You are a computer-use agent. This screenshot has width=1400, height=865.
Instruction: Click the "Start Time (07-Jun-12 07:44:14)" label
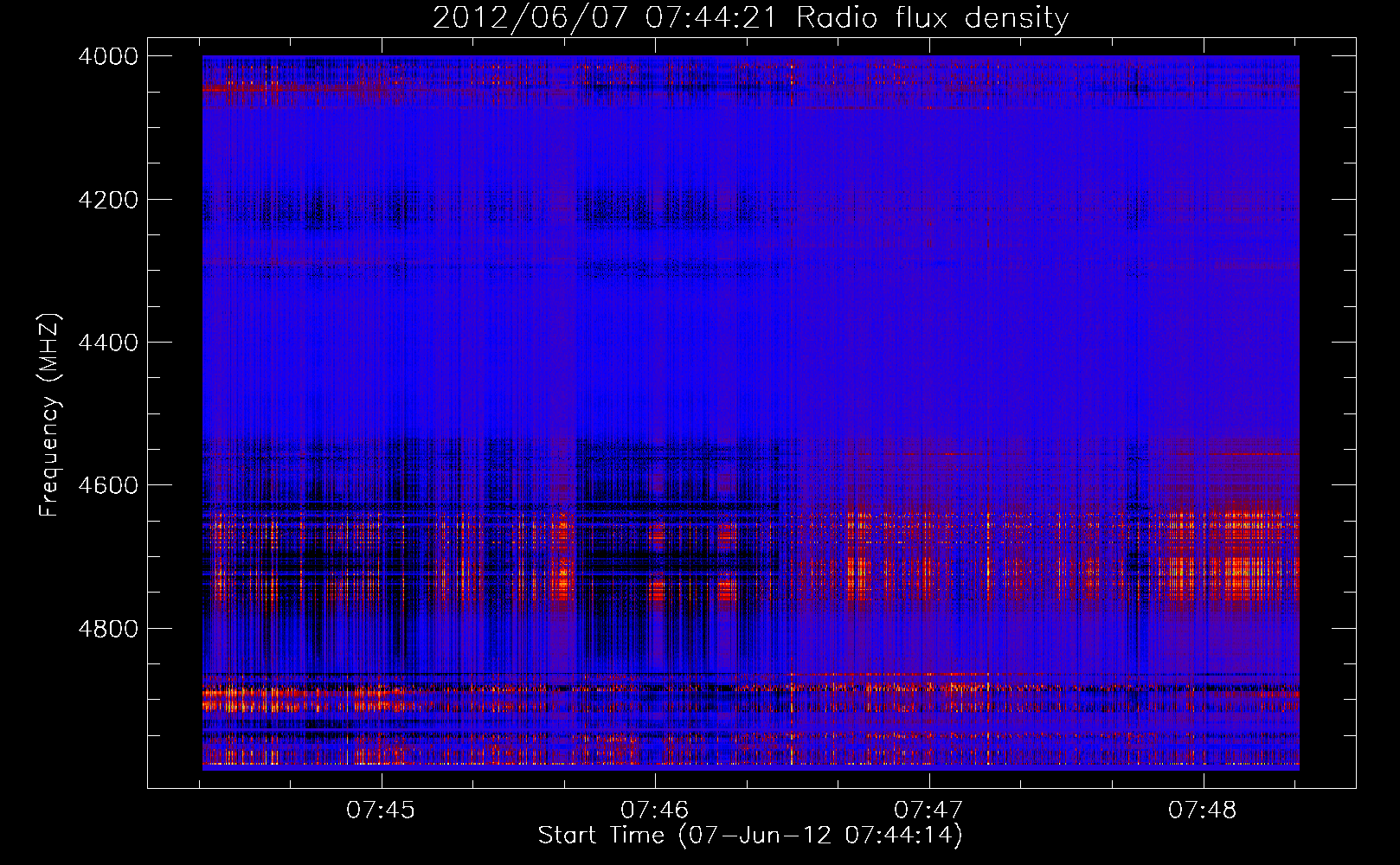[750, 836]
